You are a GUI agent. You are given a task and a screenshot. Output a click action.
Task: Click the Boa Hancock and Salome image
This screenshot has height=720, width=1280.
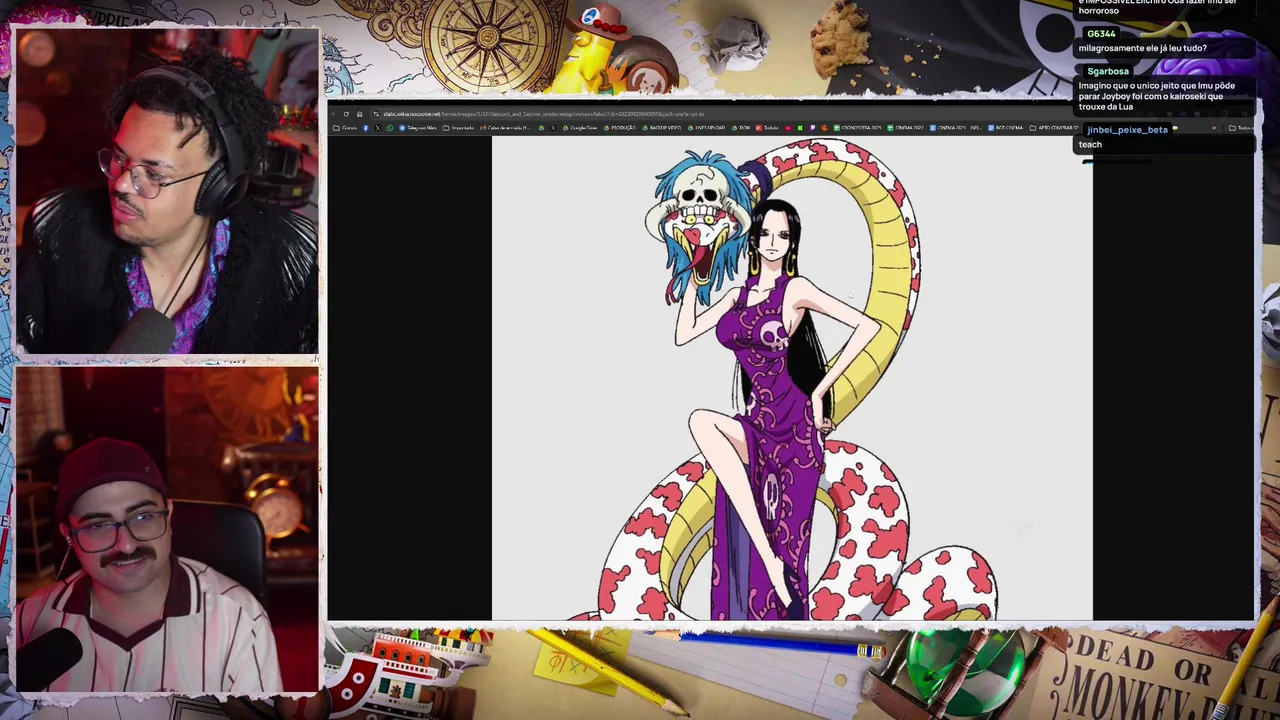click(792, 378)
